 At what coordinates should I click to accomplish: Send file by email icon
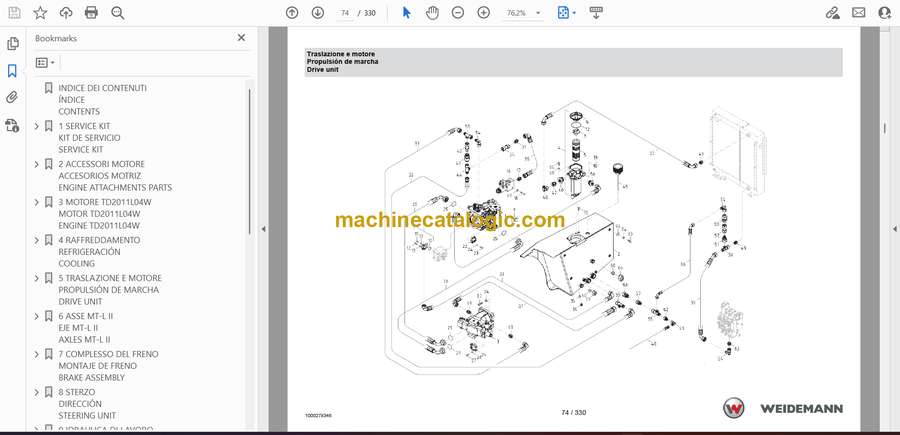[859, 13]
